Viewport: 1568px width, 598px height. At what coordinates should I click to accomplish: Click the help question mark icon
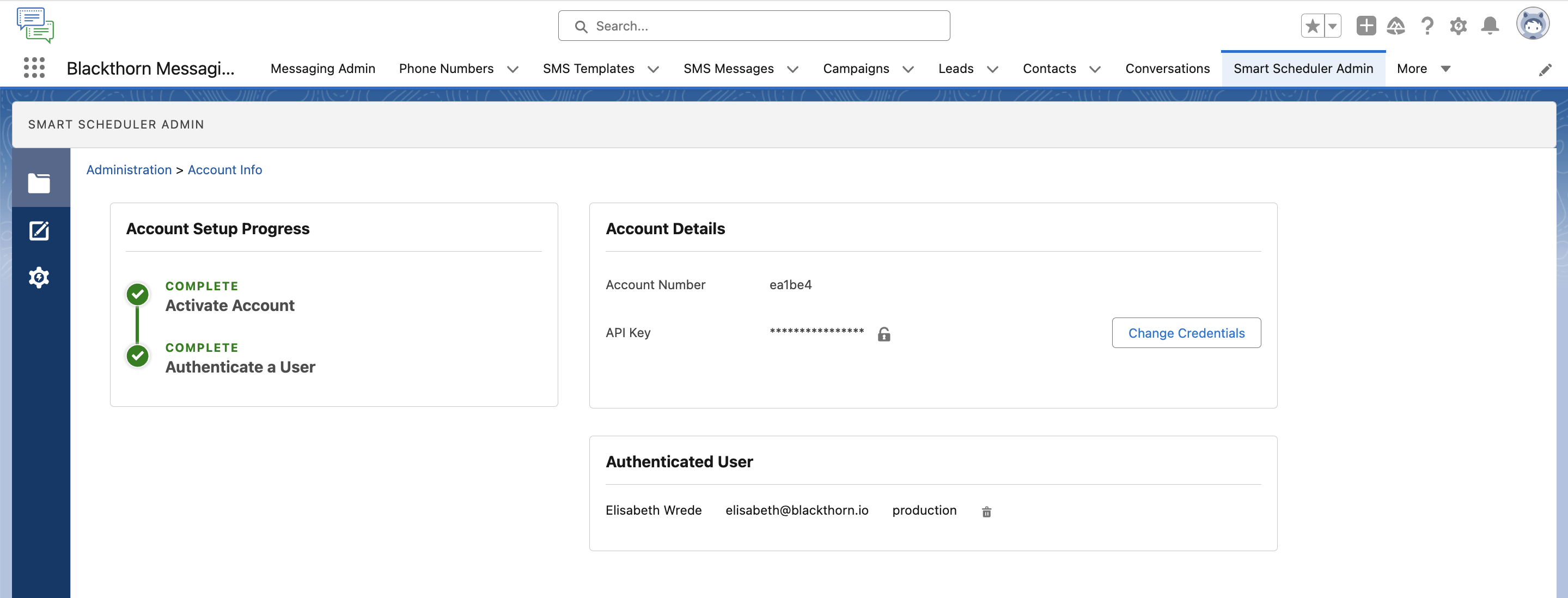1427,26
